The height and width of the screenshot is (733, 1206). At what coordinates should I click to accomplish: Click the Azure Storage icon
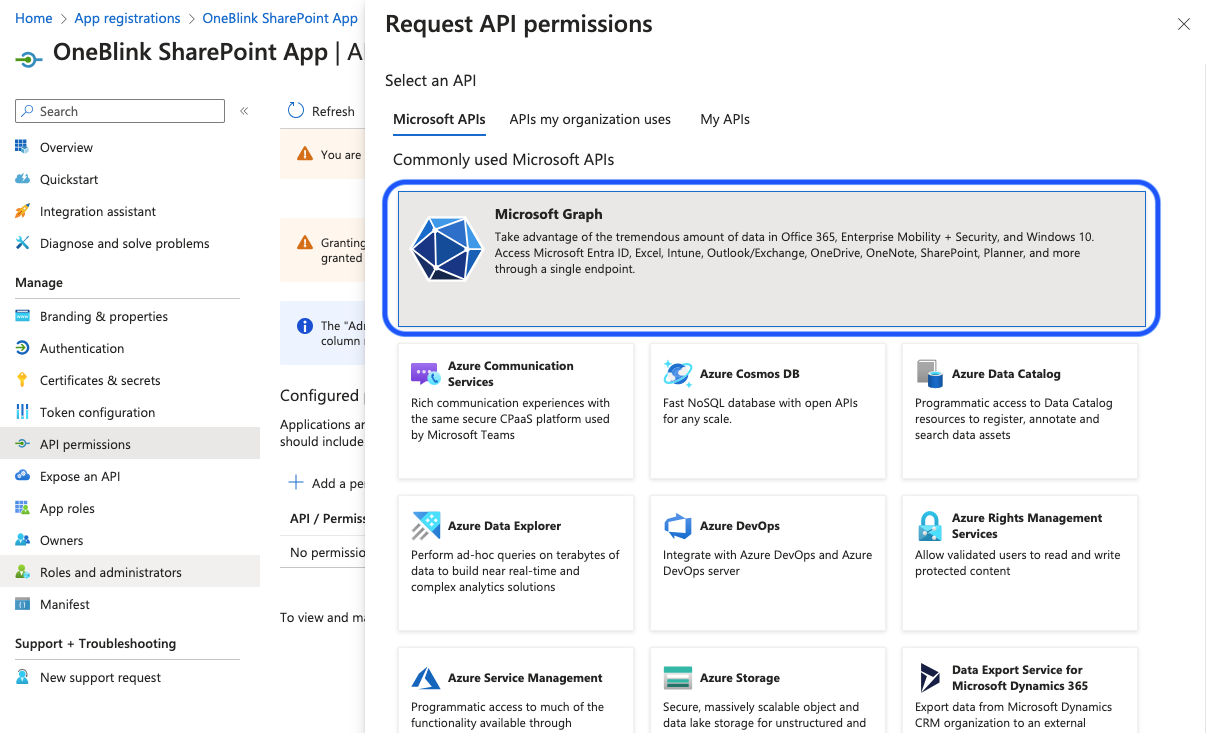(x=677, y=678)
